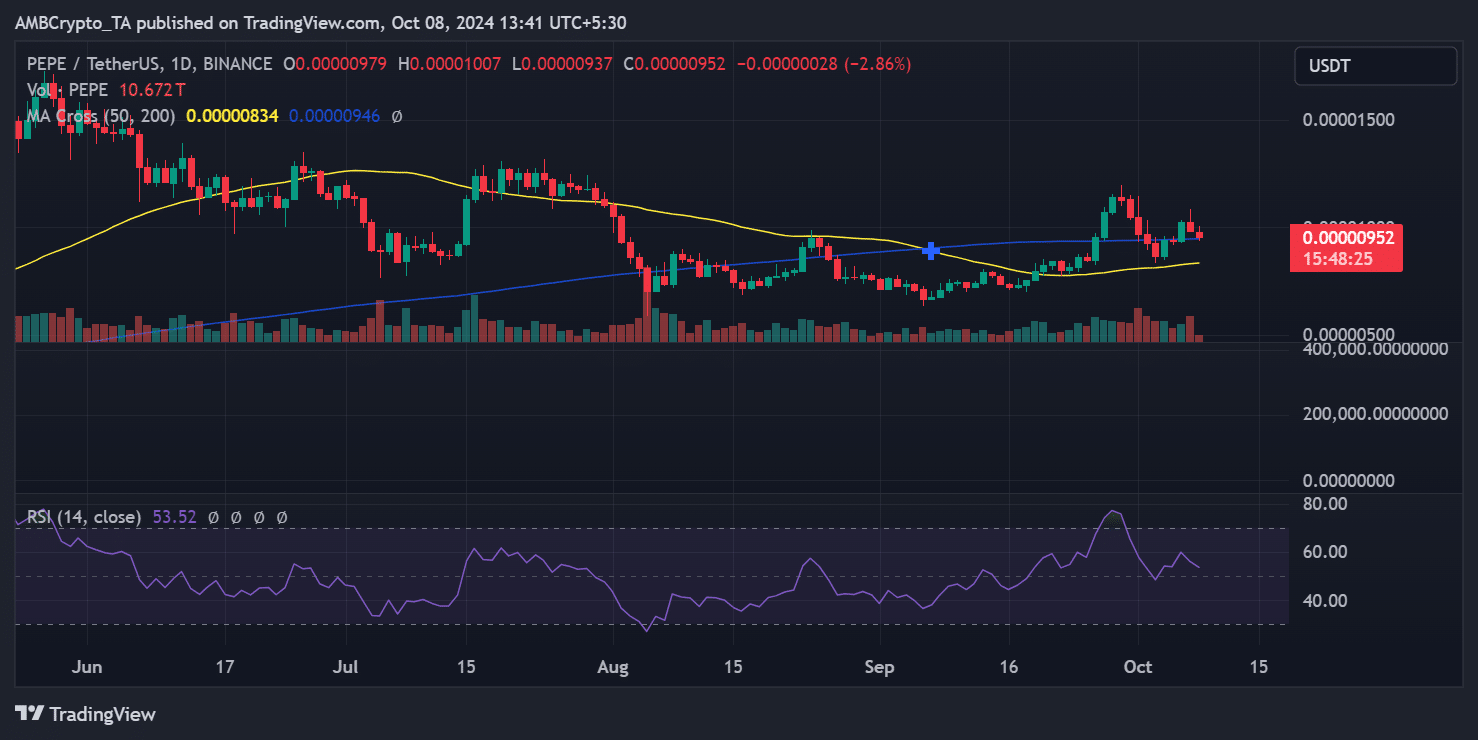Viewport: 1478px width, 740px height.
Task: Click the TradingView logo
Action: [85, 714]
